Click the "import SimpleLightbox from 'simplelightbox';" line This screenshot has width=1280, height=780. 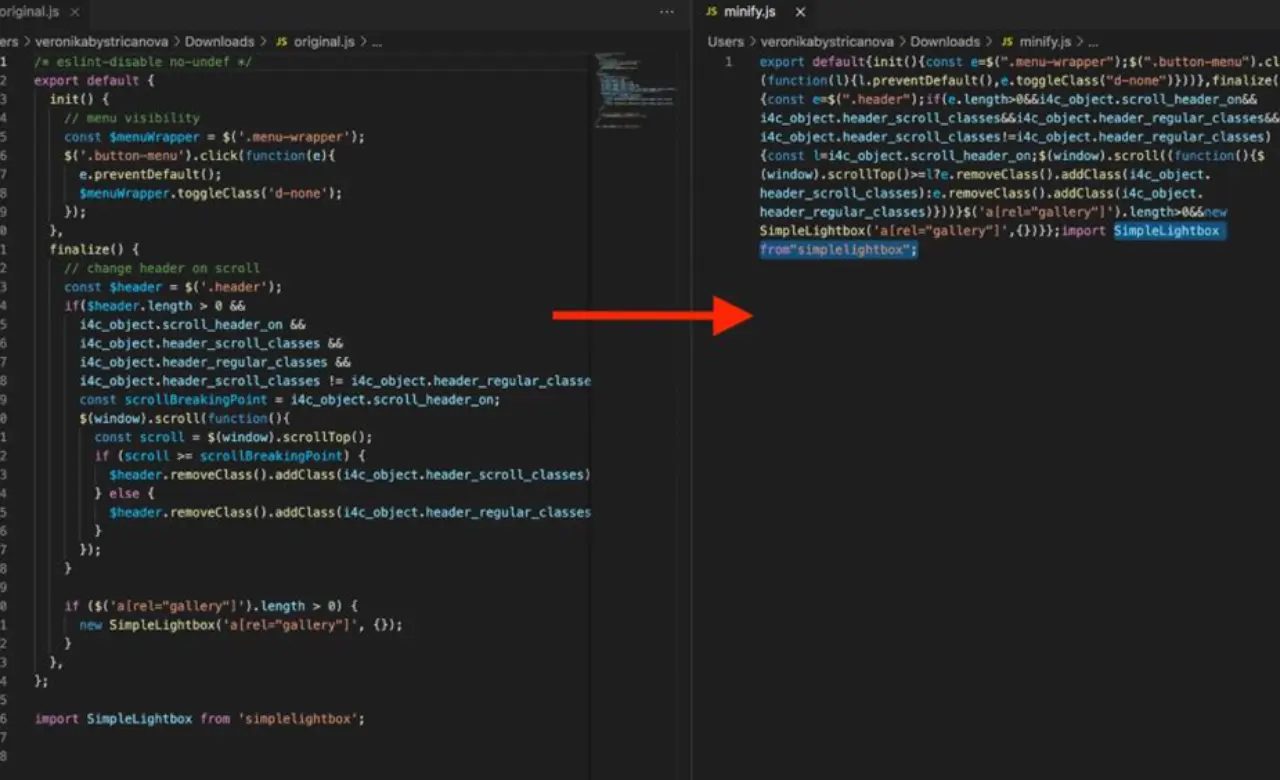pyautogui.click(x=200, y=719)
